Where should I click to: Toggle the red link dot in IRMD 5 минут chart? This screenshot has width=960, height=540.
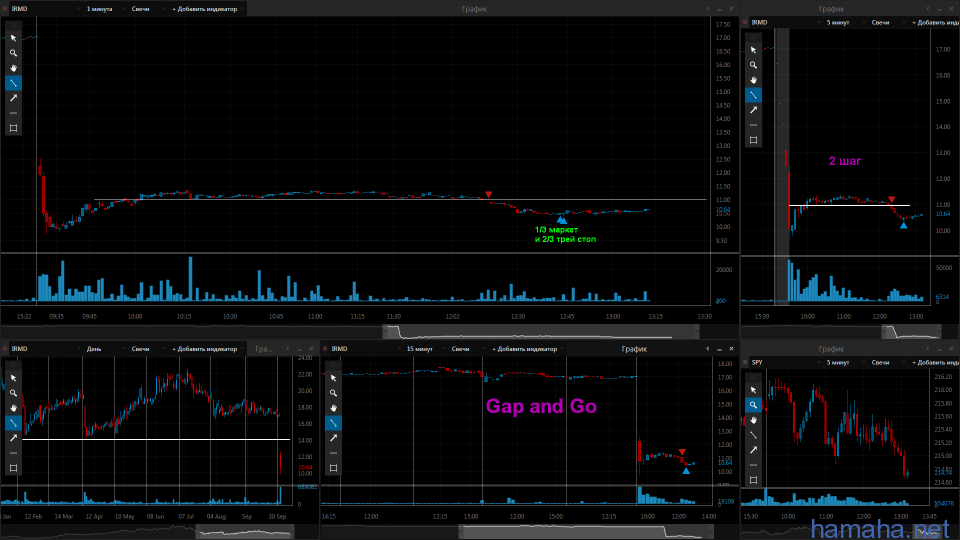(745, 22)
